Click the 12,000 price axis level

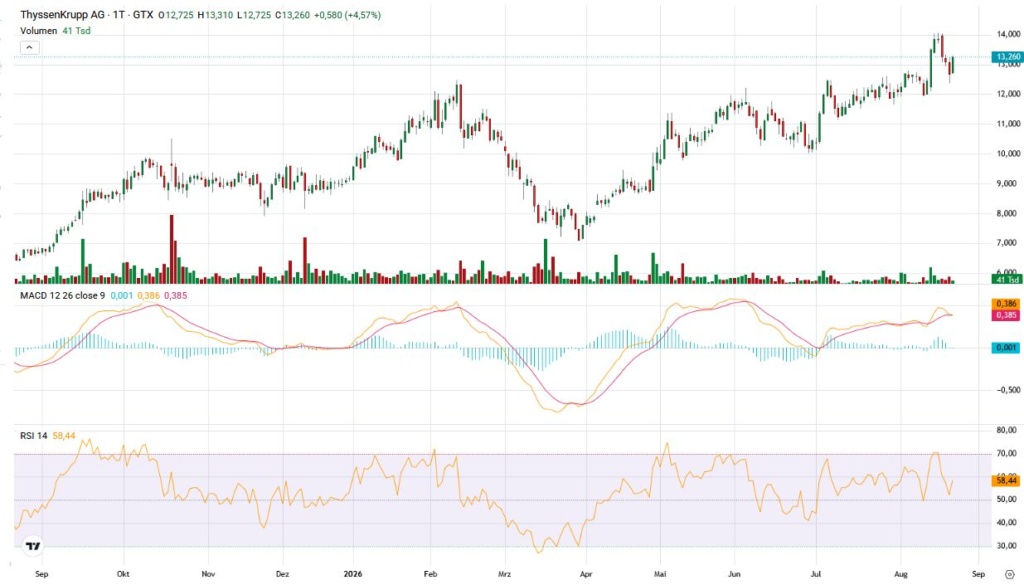(1008, 94)
